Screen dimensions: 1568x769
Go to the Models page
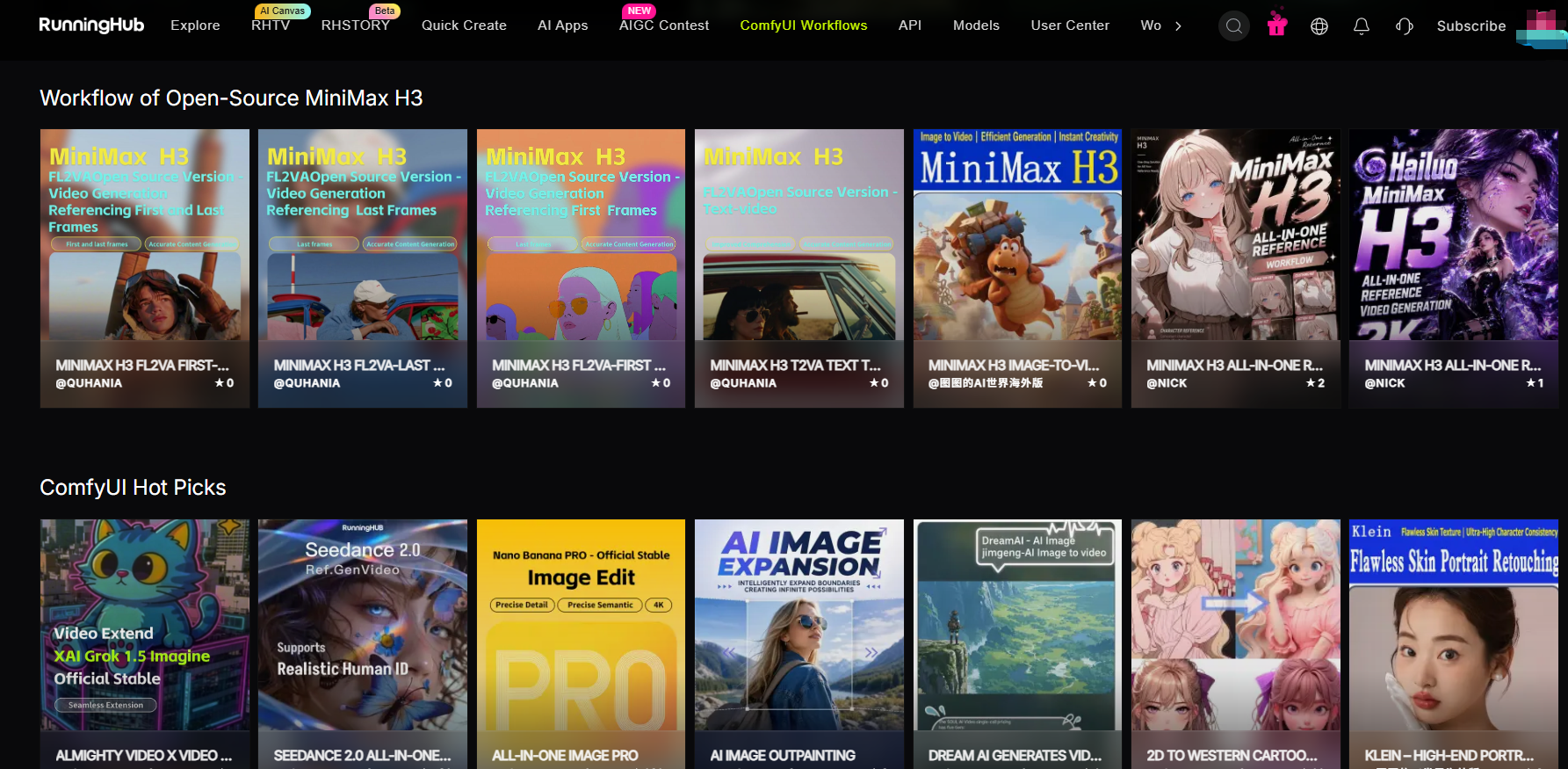pos(976,25)
